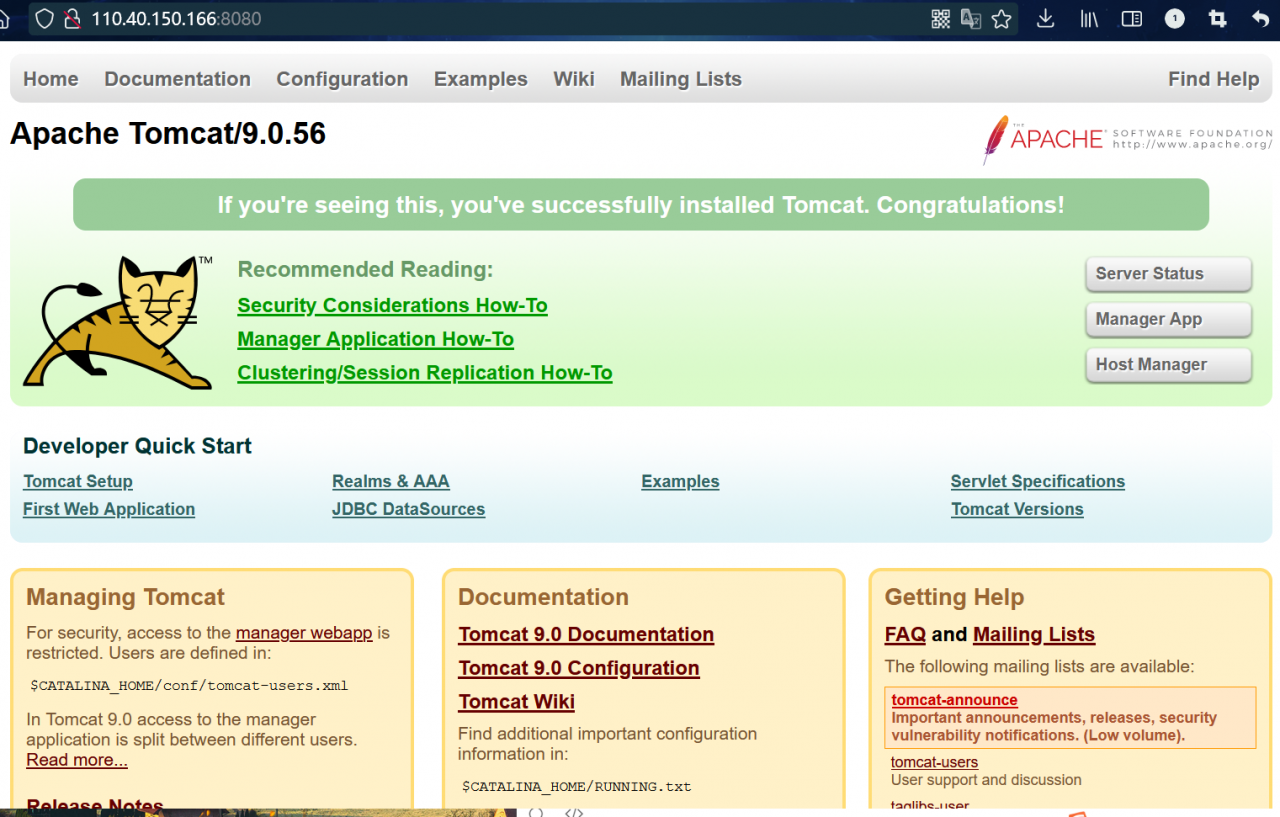Screen dimensions: 1280x817
Task: Open the Examples link under Developer Quick Start
Action: point(680,481)
